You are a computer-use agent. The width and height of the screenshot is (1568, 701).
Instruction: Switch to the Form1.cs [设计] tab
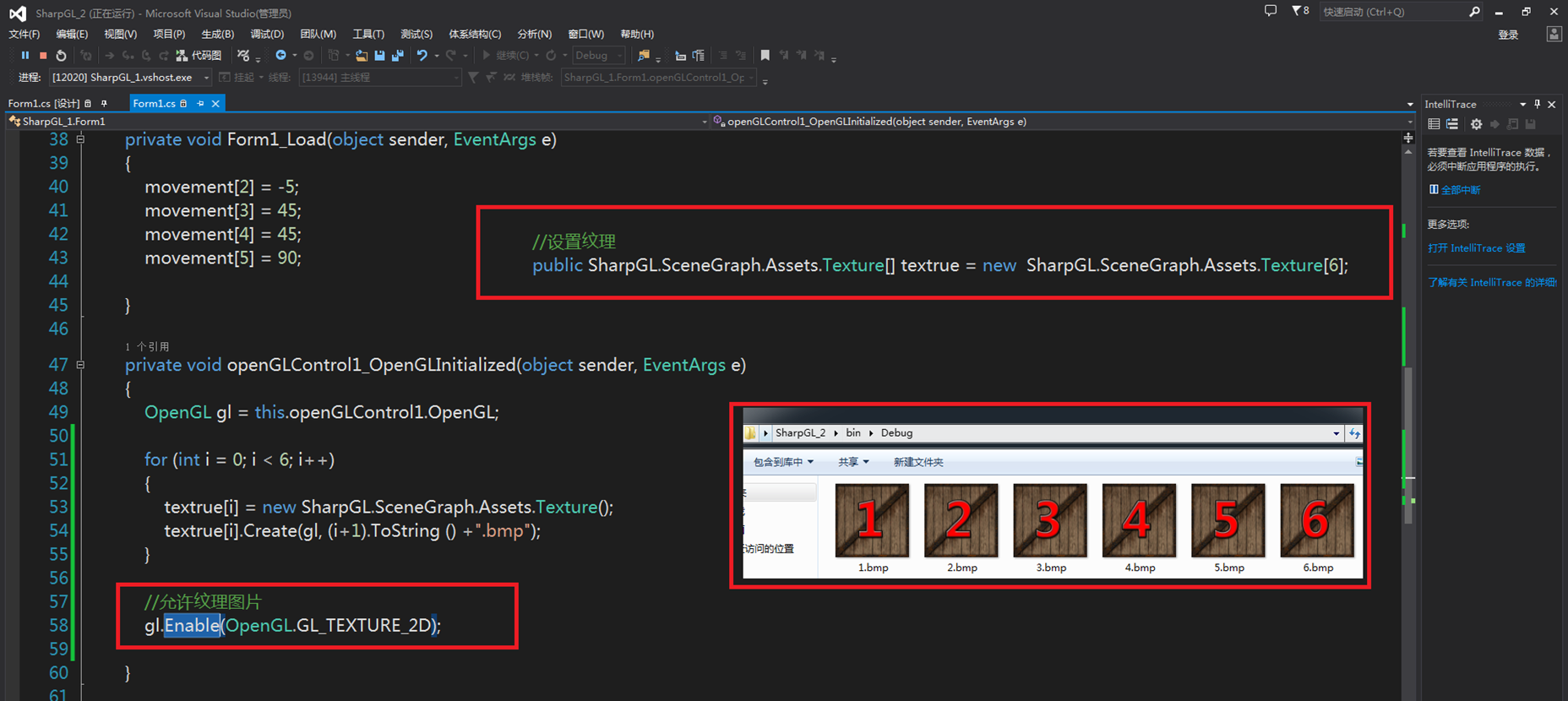pyautogui.click(x=44, y=103)
